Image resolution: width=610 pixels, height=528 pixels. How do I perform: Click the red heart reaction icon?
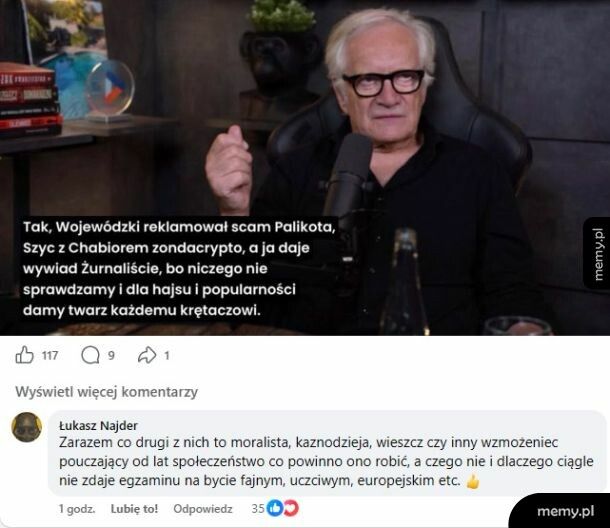(x=291, y=508)
